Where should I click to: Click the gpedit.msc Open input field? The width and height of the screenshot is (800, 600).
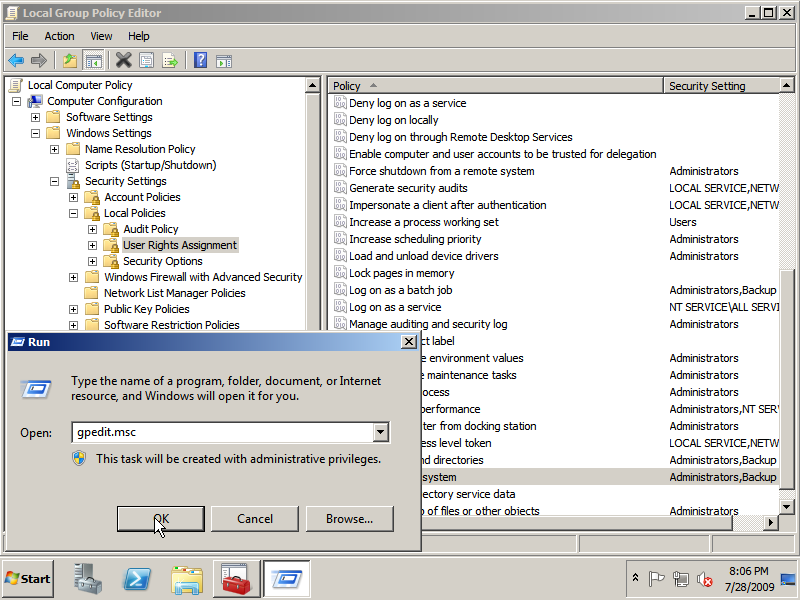pyautogui.click(x=223, y=432)
